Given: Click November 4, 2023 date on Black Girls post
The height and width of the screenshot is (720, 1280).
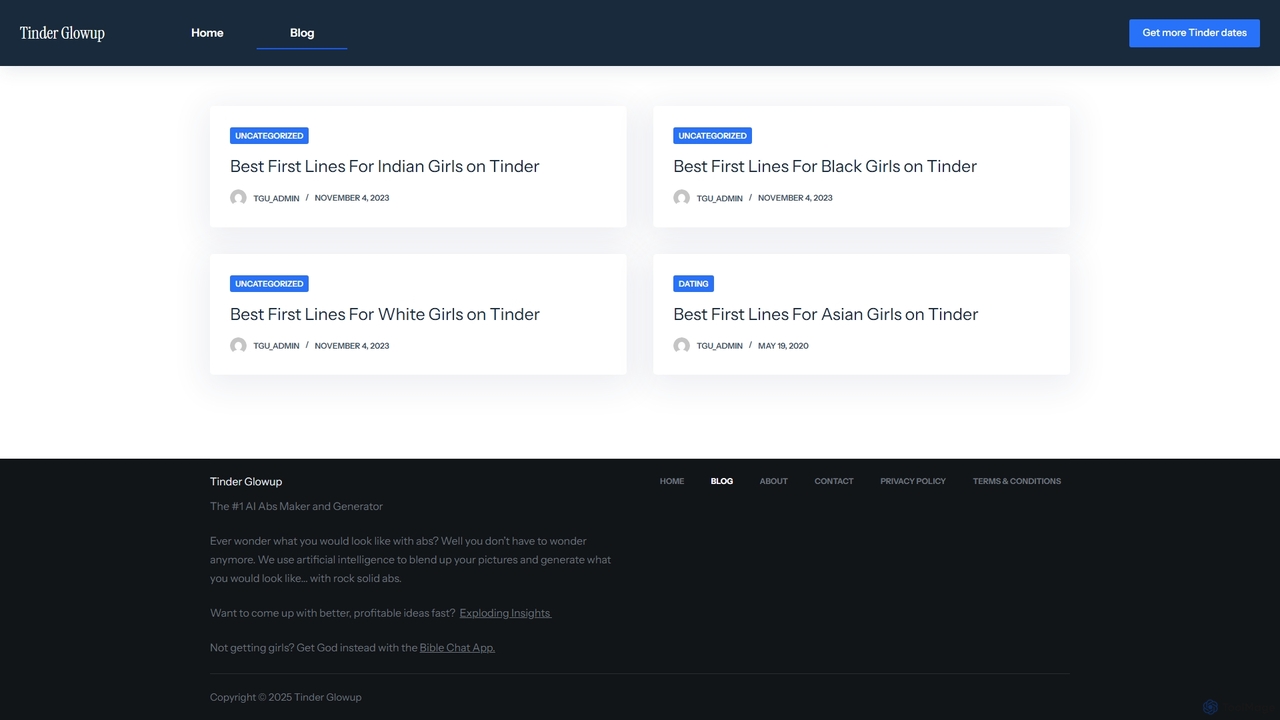Looking at the screenshot, I should [x=795, y=198].
